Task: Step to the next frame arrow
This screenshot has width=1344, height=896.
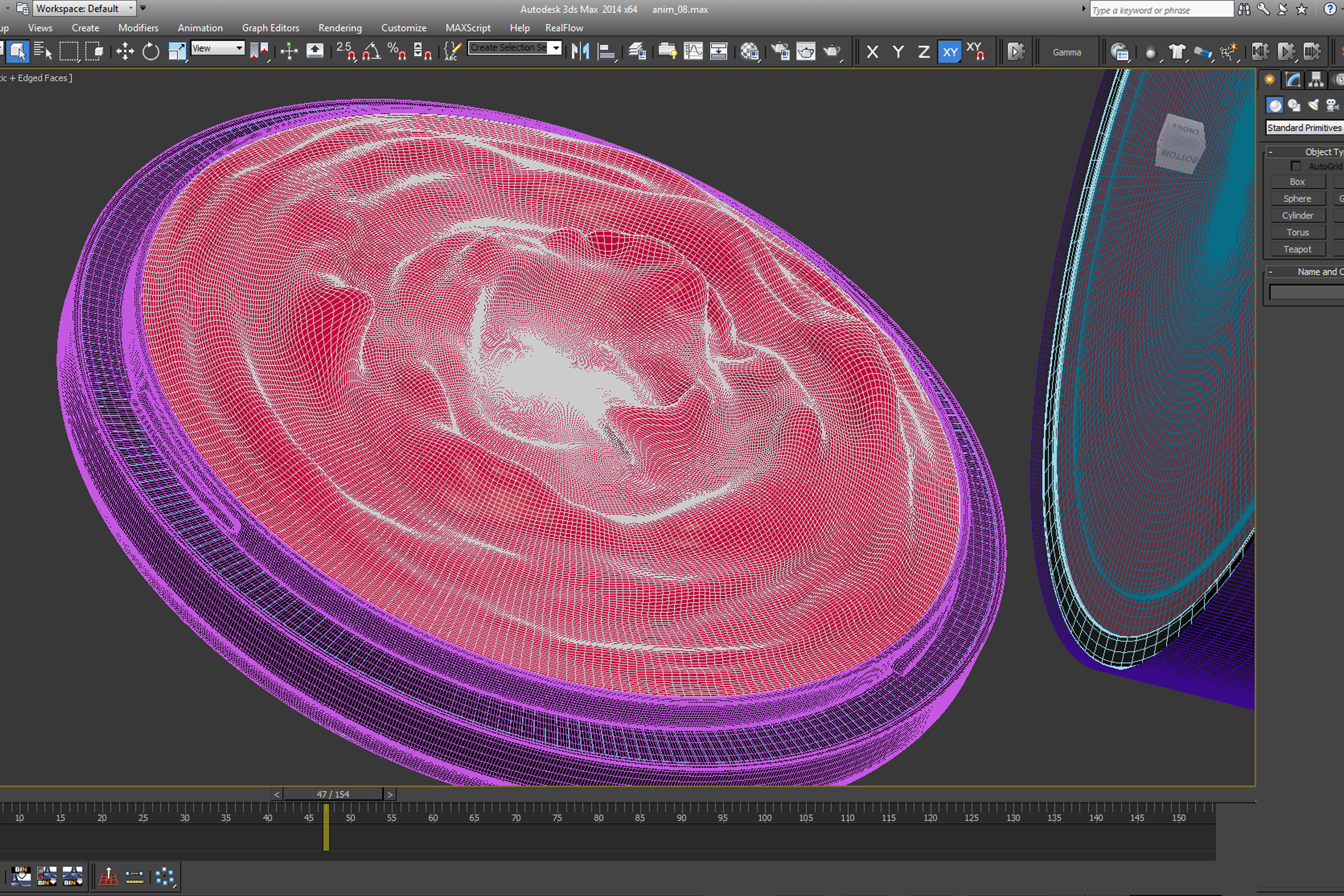Action: pos(390,794)
